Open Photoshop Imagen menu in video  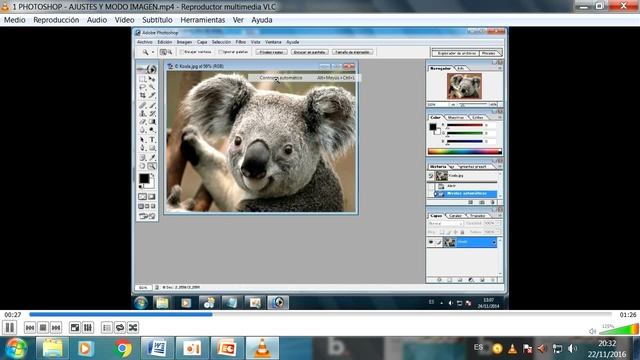pos(184,42)
